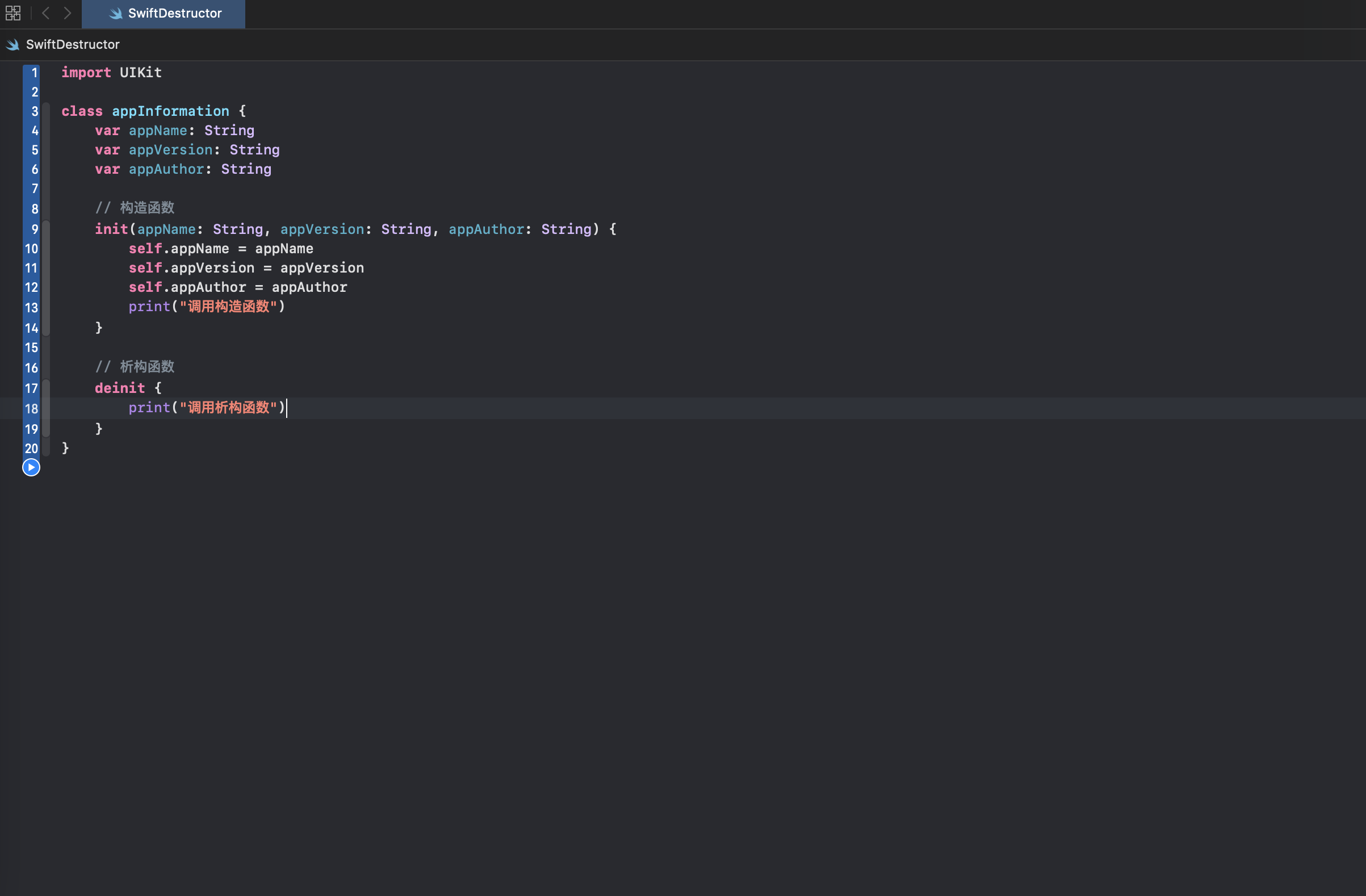Click line number 13 in the gutter
Screen dimensions: 1366x896
(31, 308)
